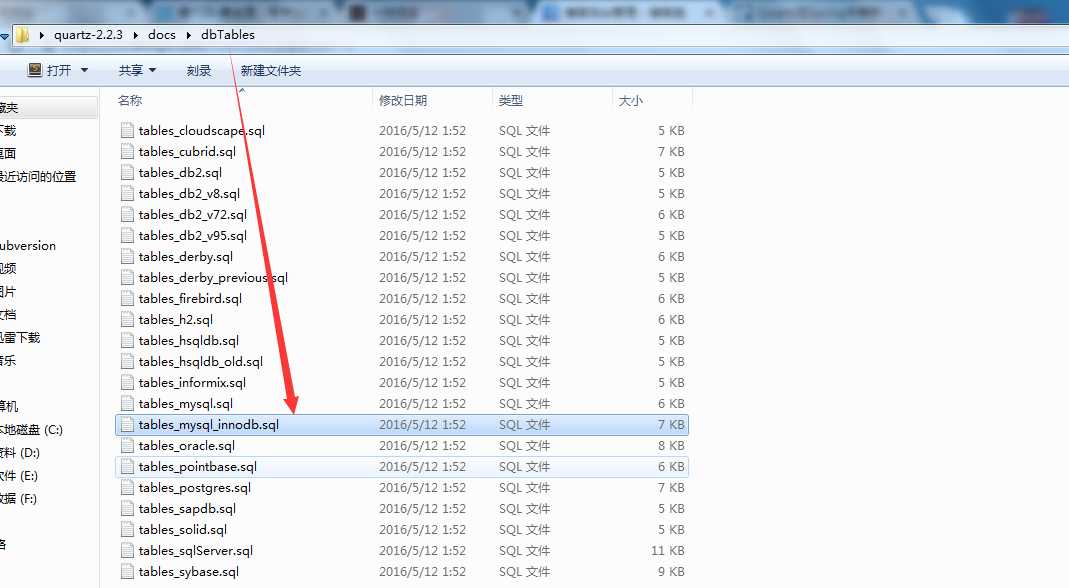This screenshot has width=1069, height=588.
Task: Expand breadcrumb arrow after quartz-2.2.3
Action: [136, 35]
